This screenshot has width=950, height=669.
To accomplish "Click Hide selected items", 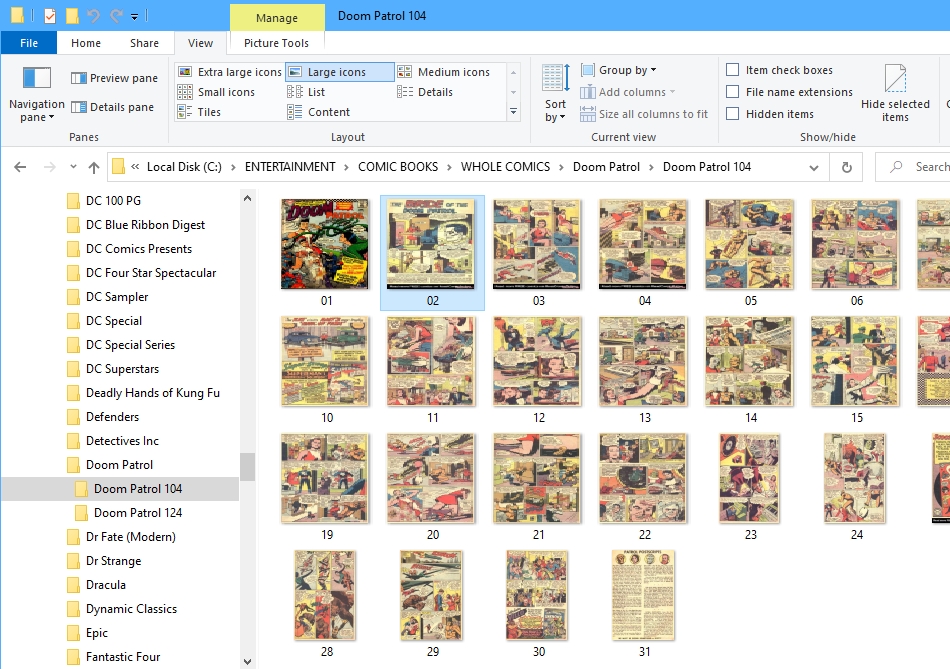I will (x=895, y=93).
